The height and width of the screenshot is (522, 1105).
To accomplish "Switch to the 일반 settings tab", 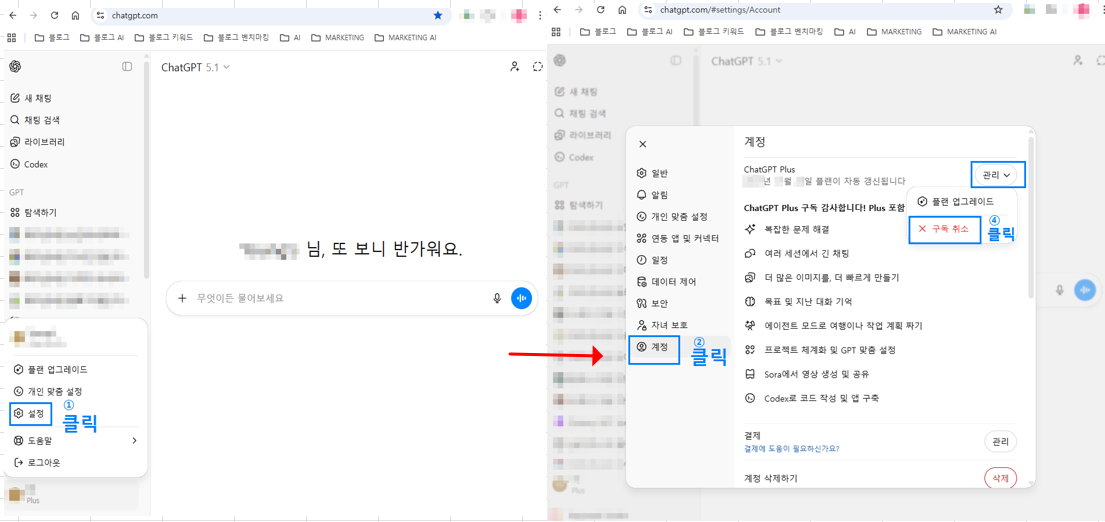I will click(x=653, y=173).
